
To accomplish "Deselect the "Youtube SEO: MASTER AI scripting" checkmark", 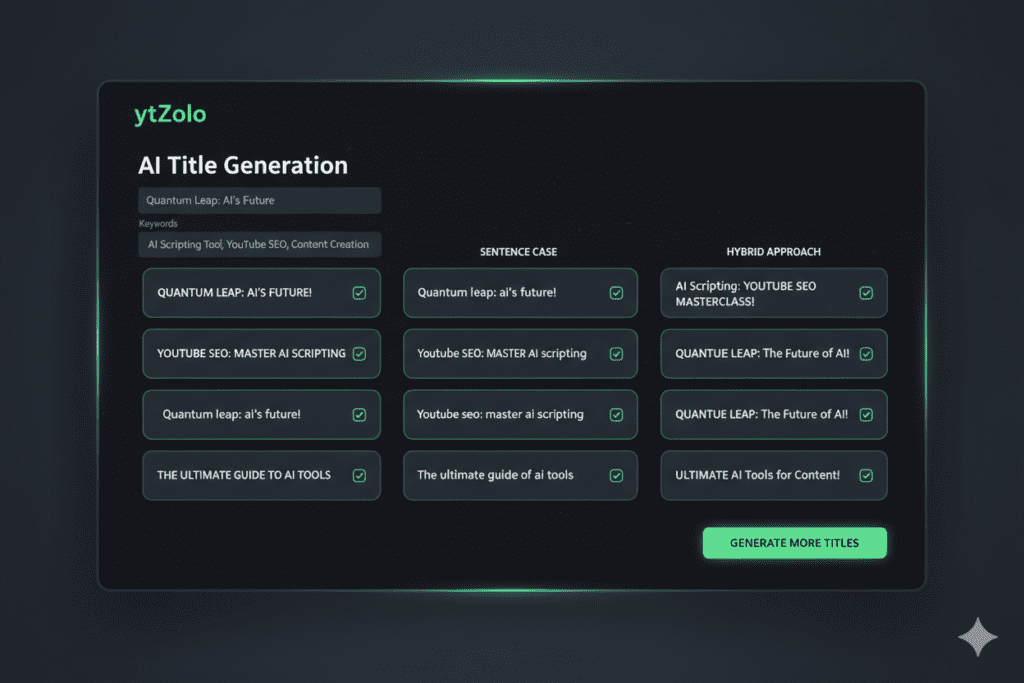I will point(616,354).
